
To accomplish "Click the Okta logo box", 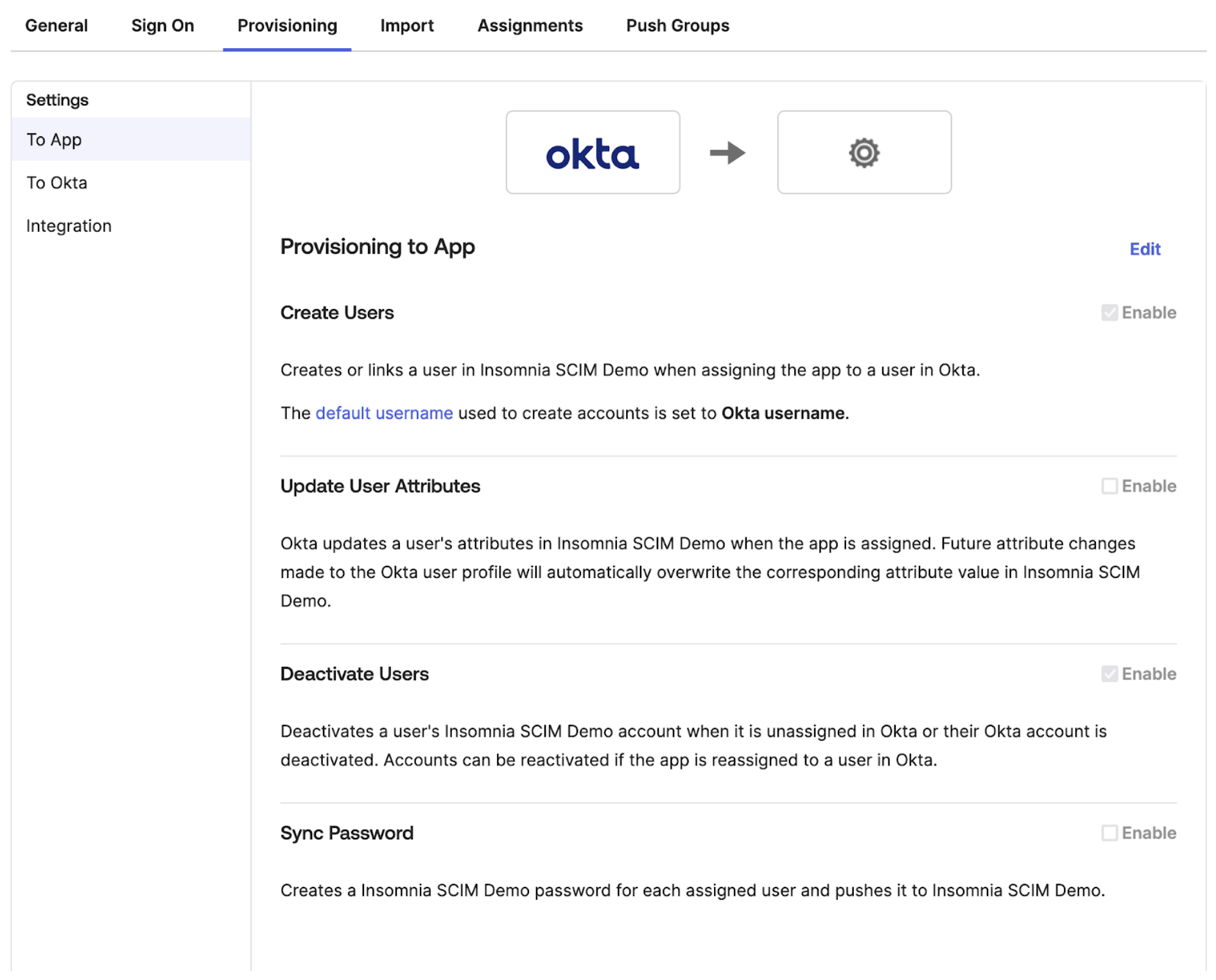I will click(x=593, y=152).
